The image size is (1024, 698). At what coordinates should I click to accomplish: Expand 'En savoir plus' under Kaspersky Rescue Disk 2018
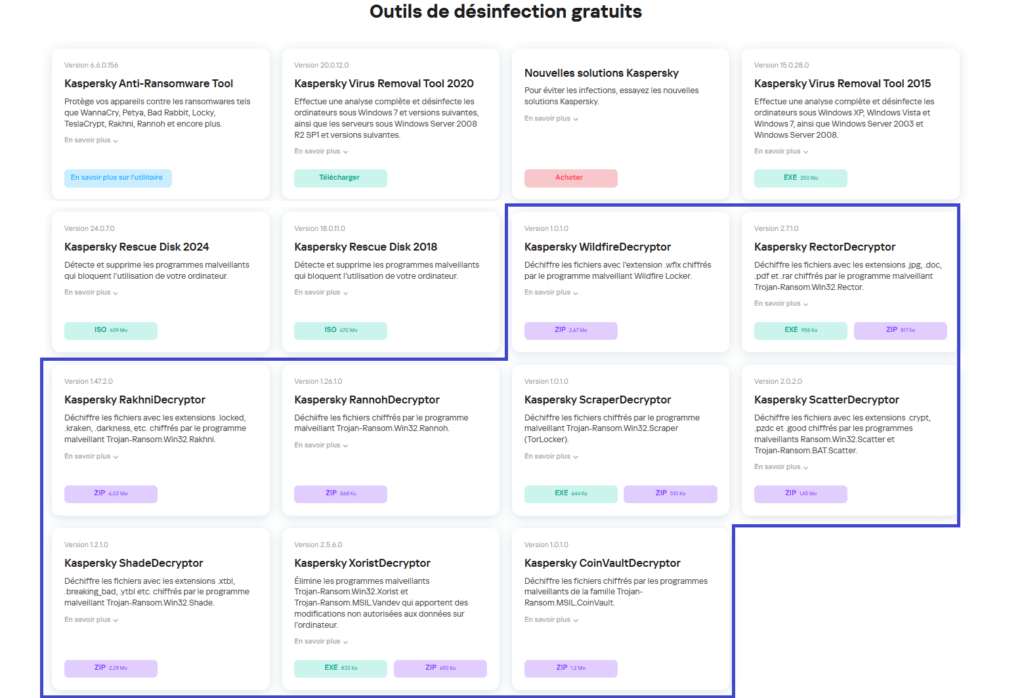[x=321, y=293]
